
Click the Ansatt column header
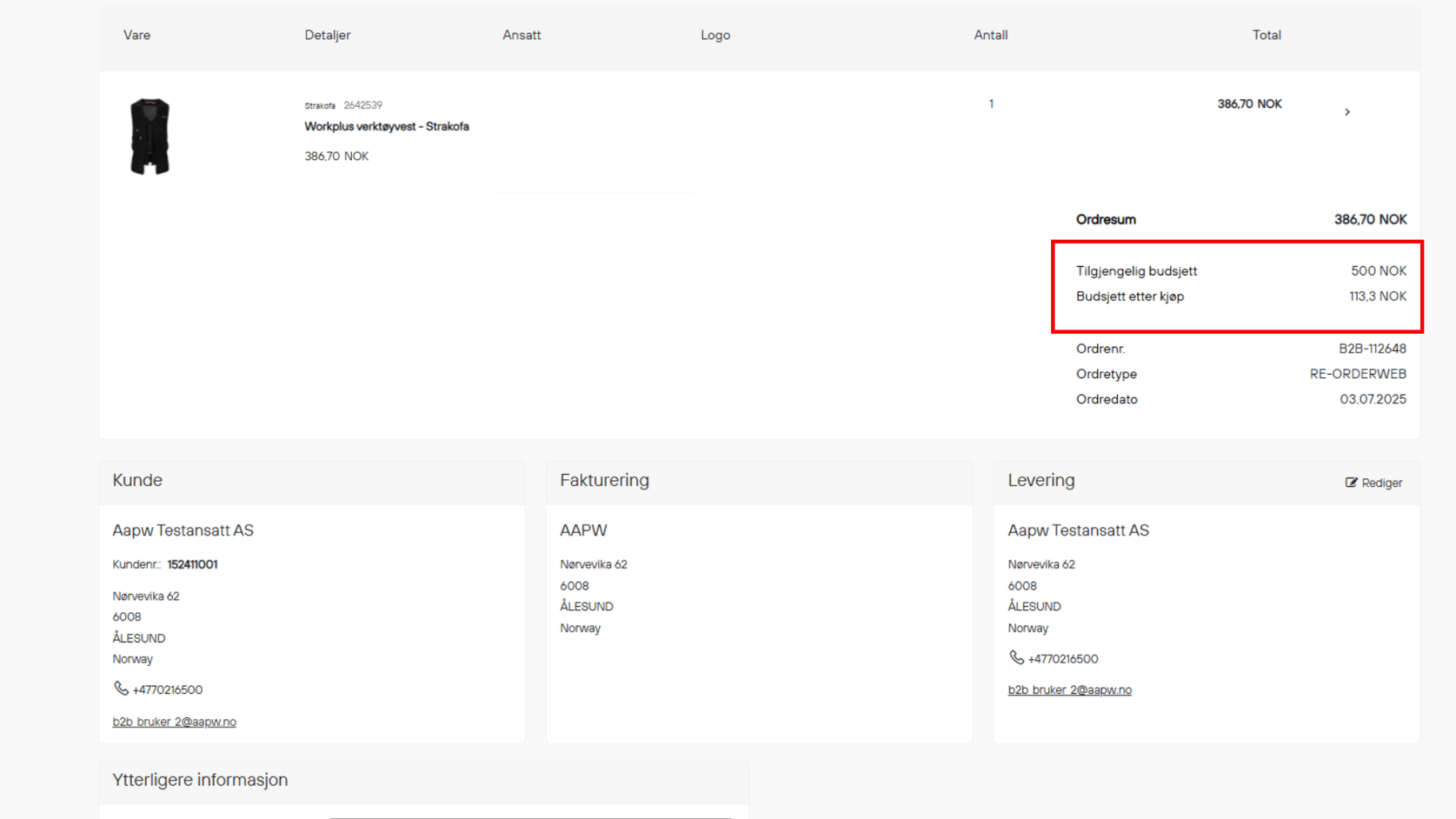click(522, 36)
